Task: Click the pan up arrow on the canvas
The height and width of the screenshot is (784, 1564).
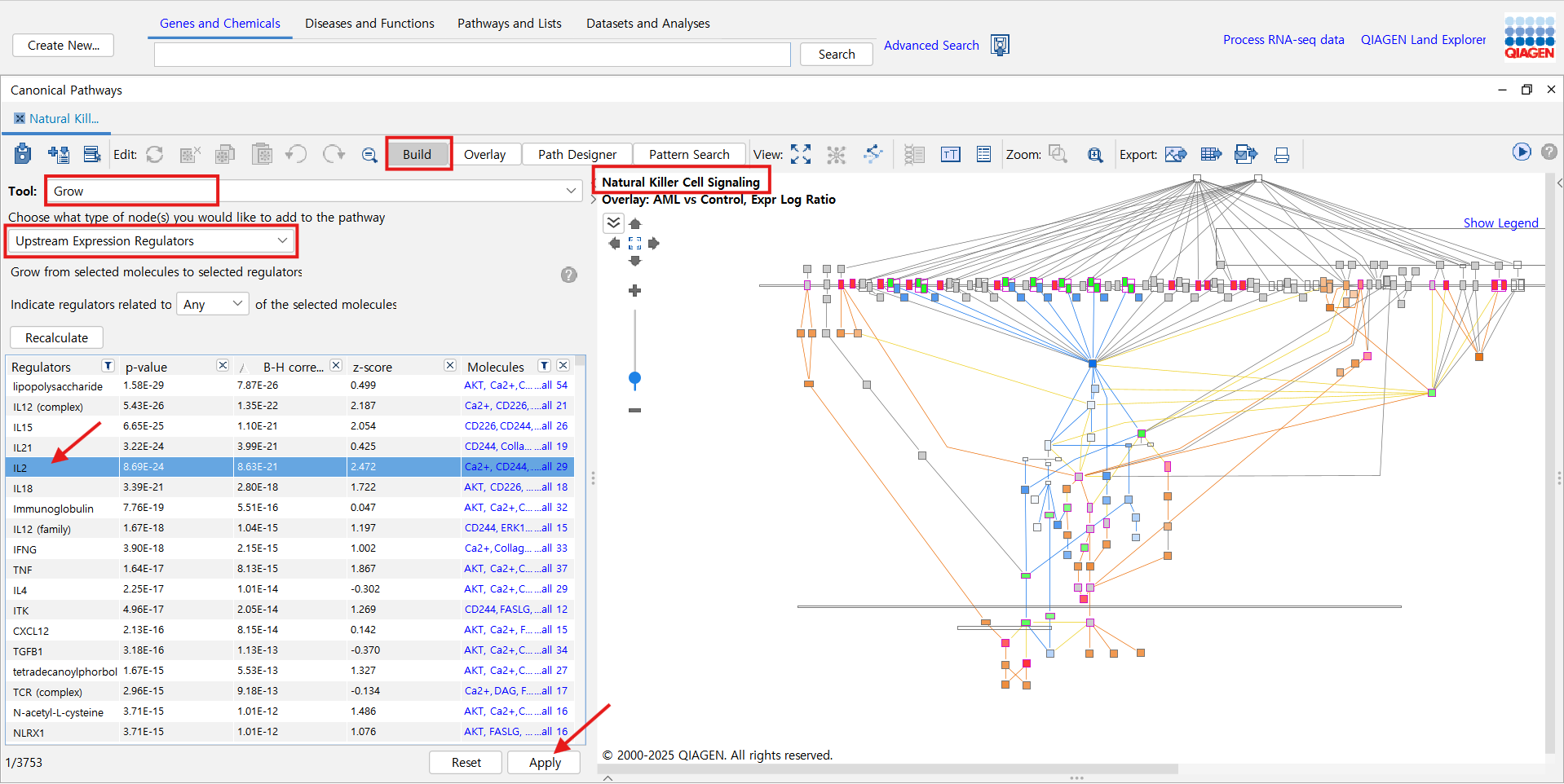Action: 635,224
